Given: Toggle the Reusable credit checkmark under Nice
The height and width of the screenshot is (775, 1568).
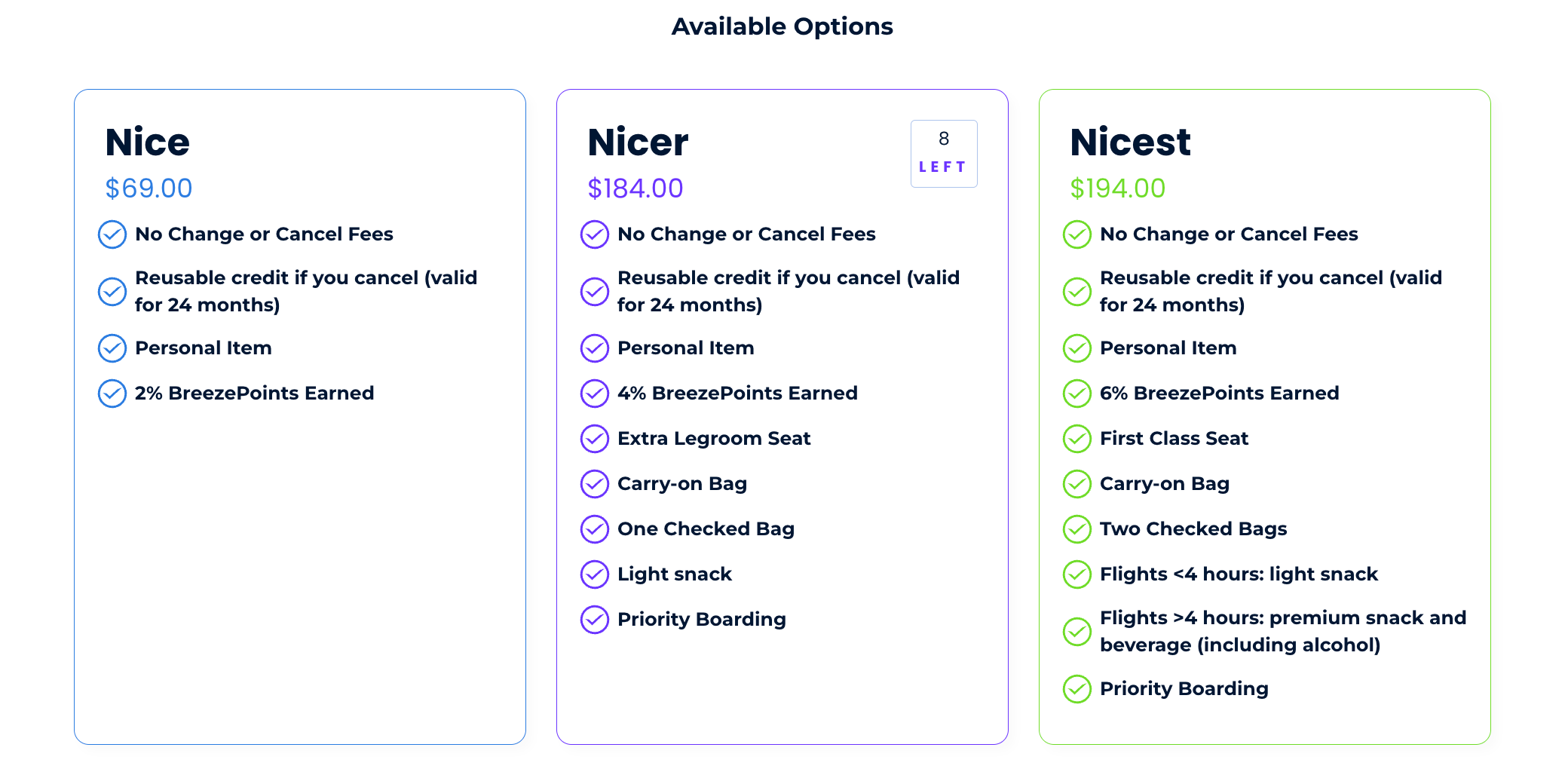Looking at the screenshot, I should [x=112, y=291].
